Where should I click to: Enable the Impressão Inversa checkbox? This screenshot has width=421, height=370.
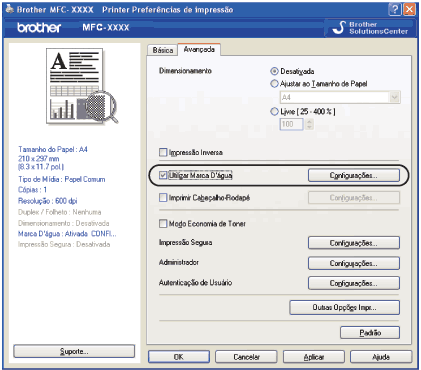click(163, 152)
